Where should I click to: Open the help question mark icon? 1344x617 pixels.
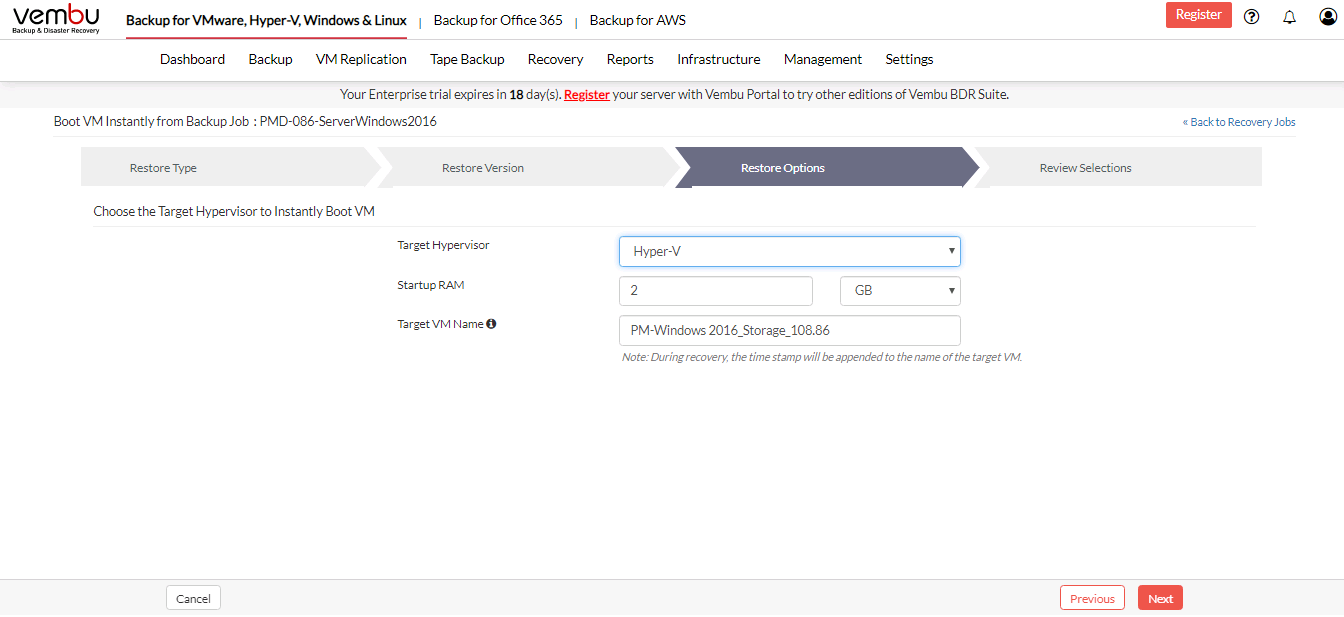tap(1251, 16)
